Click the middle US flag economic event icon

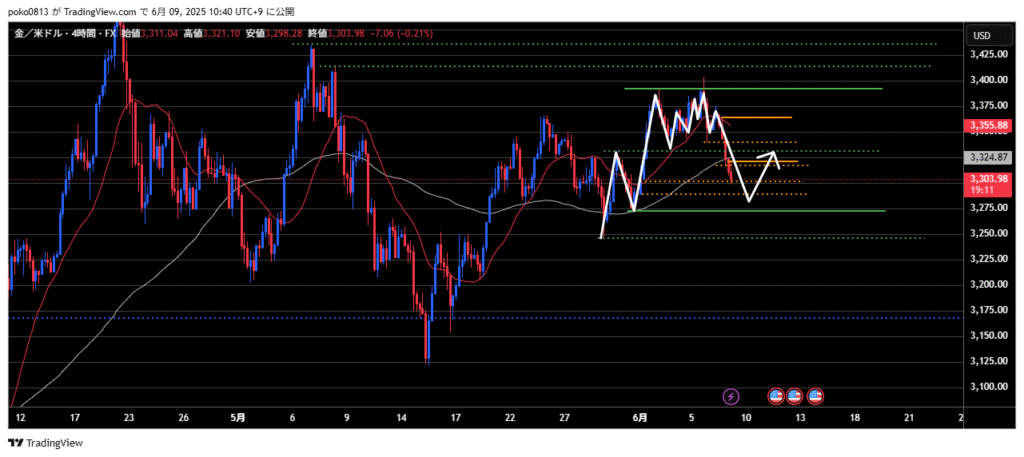[795, 396]
